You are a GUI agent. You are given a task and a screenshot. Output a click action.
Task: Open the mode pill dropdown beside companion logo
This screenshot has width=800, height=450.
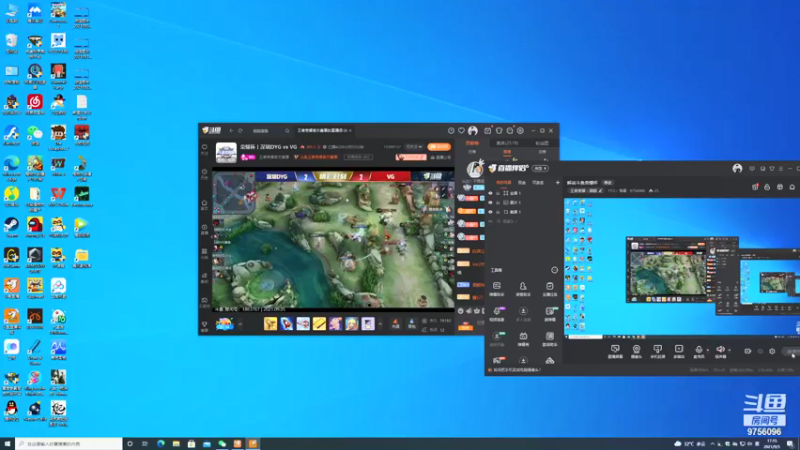point(540,168)
